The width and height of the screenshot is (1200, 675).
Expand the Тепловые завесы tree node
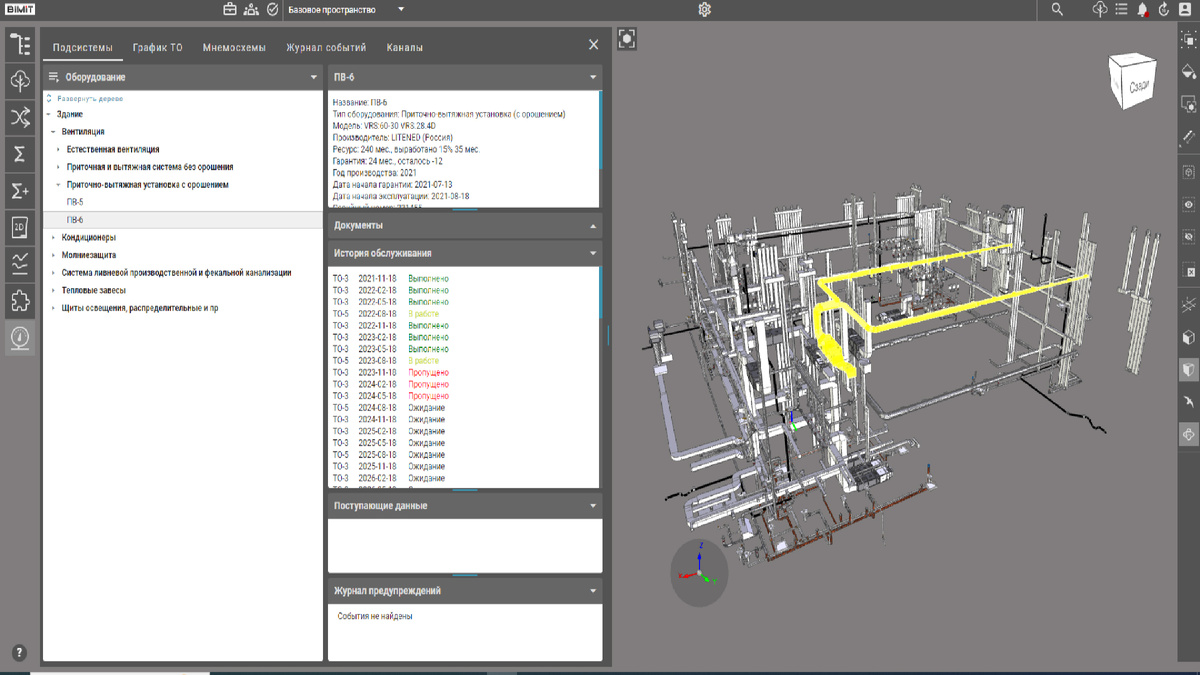53,290
